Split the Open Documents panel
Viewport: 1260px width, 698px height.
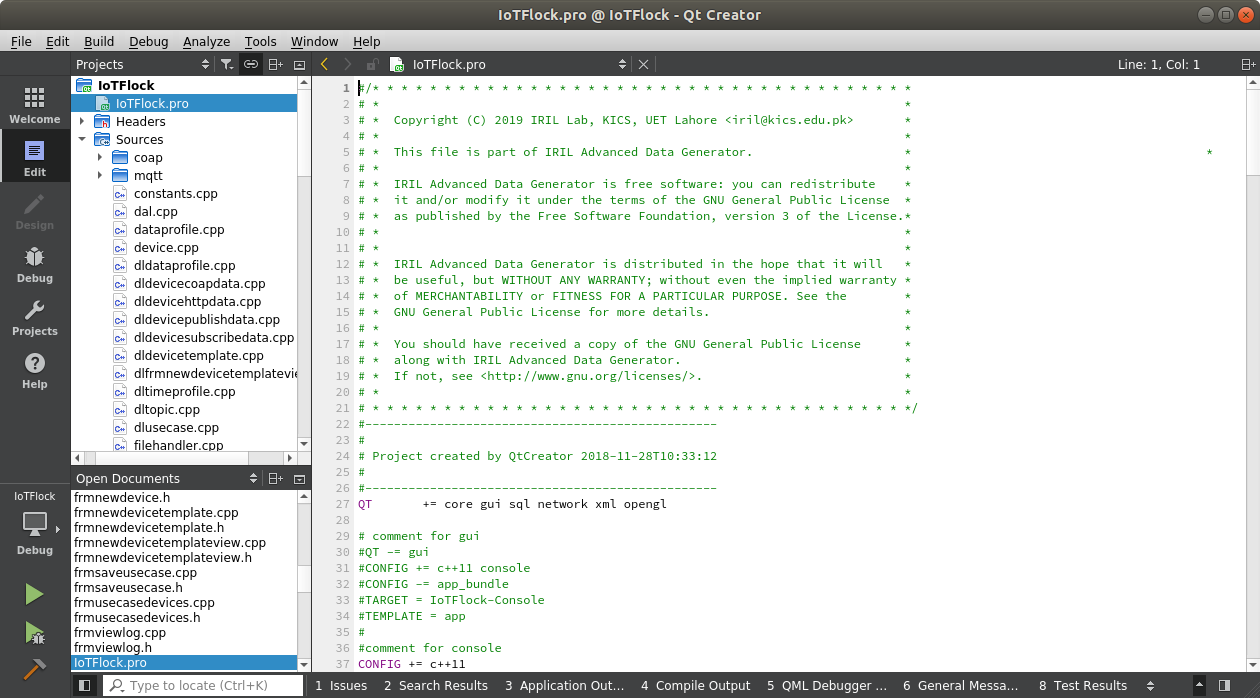coord(276,478)
